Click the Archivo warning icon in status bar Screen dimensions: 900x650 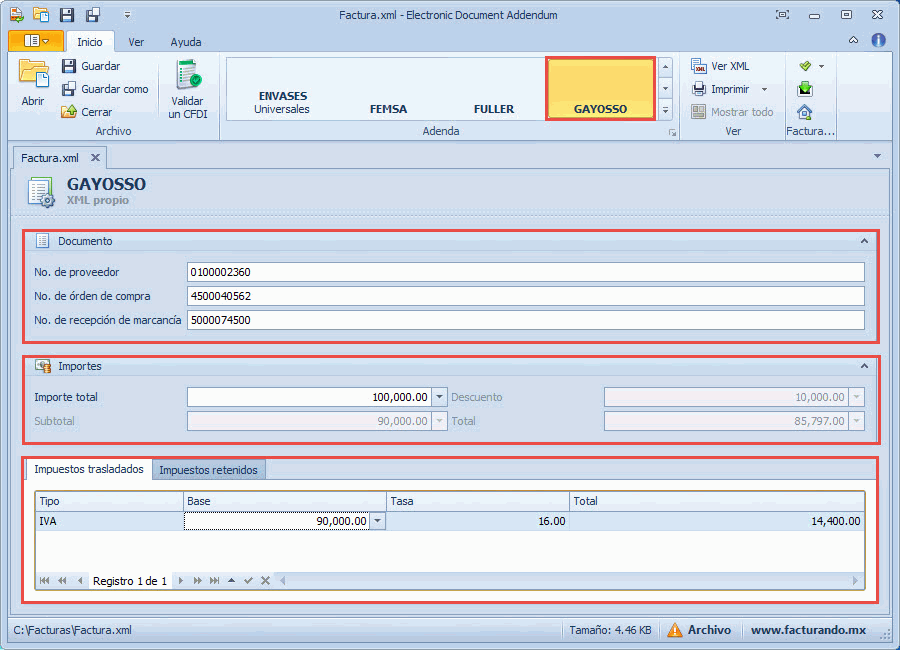coord(675,630)
